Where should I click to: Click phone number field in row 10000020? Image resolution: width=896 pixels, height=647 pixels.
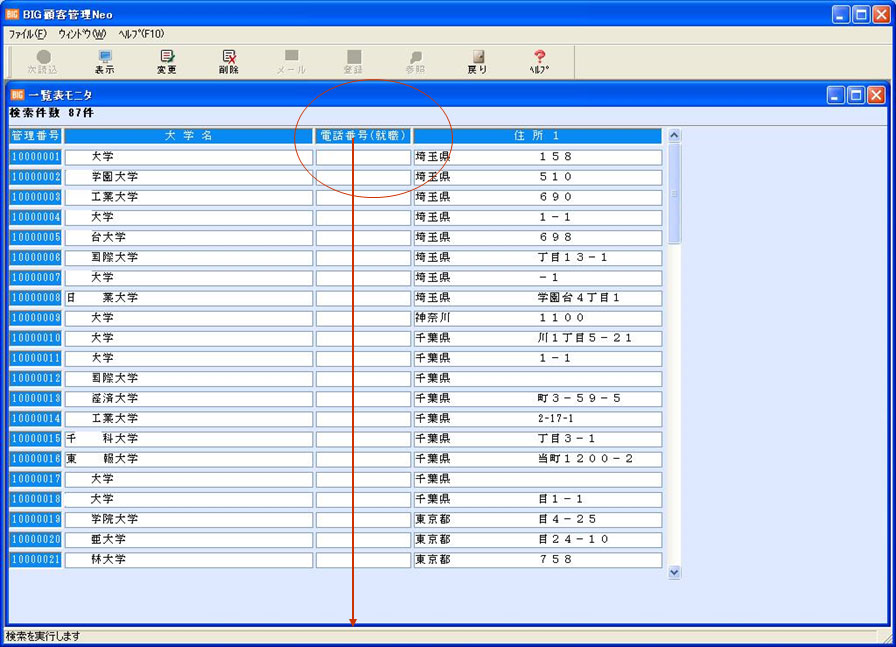pos(363,540)
